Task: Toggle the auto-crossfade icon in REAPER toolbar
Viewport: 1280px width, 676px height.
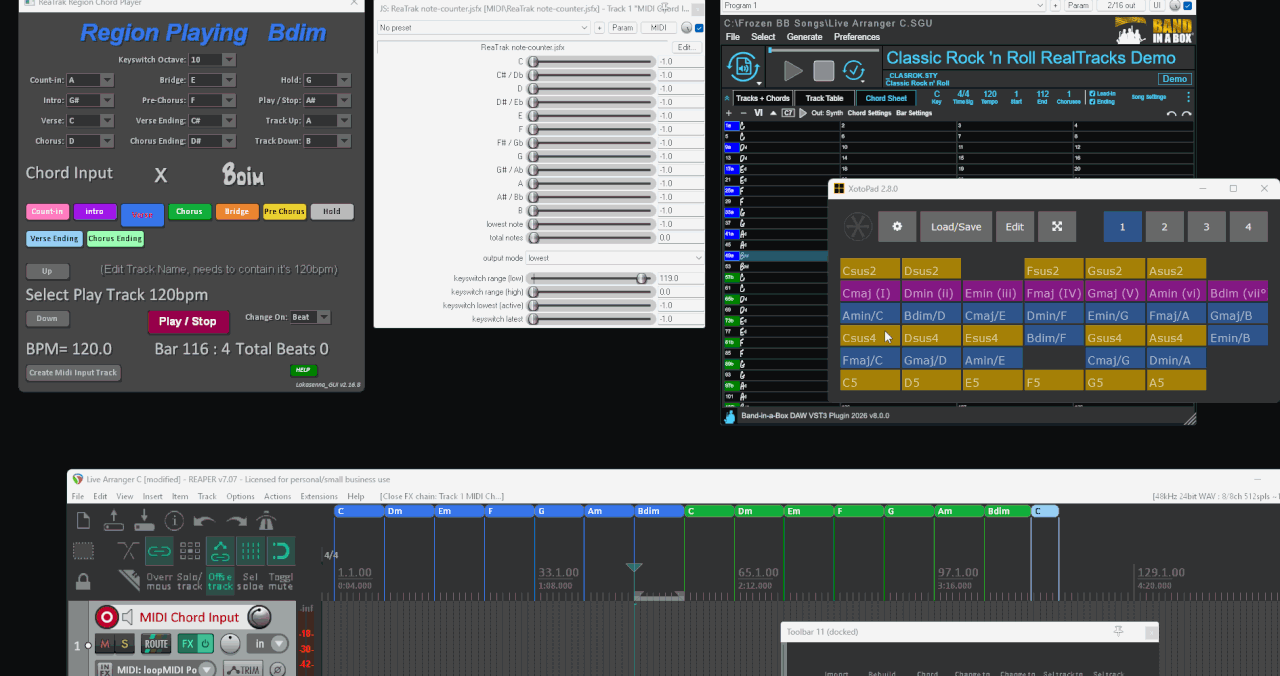Action: coord(128,550)
